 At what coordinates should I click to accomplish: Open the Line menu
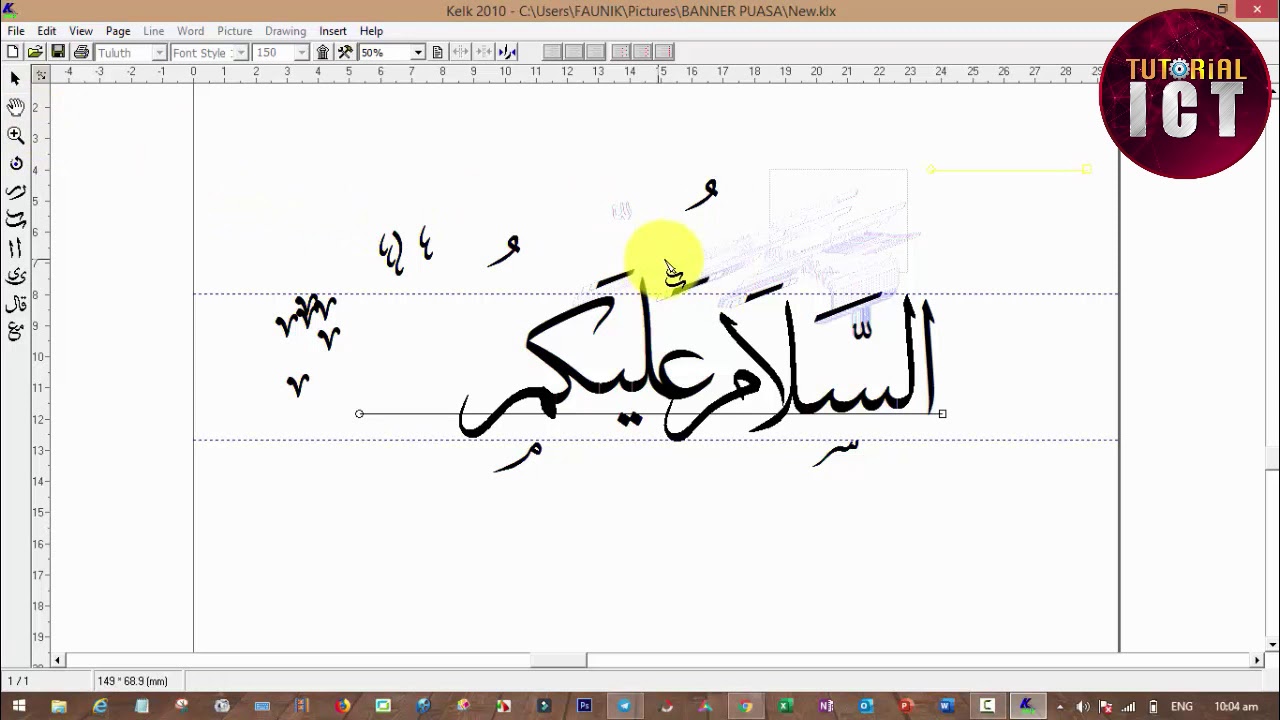pos(153,31)
